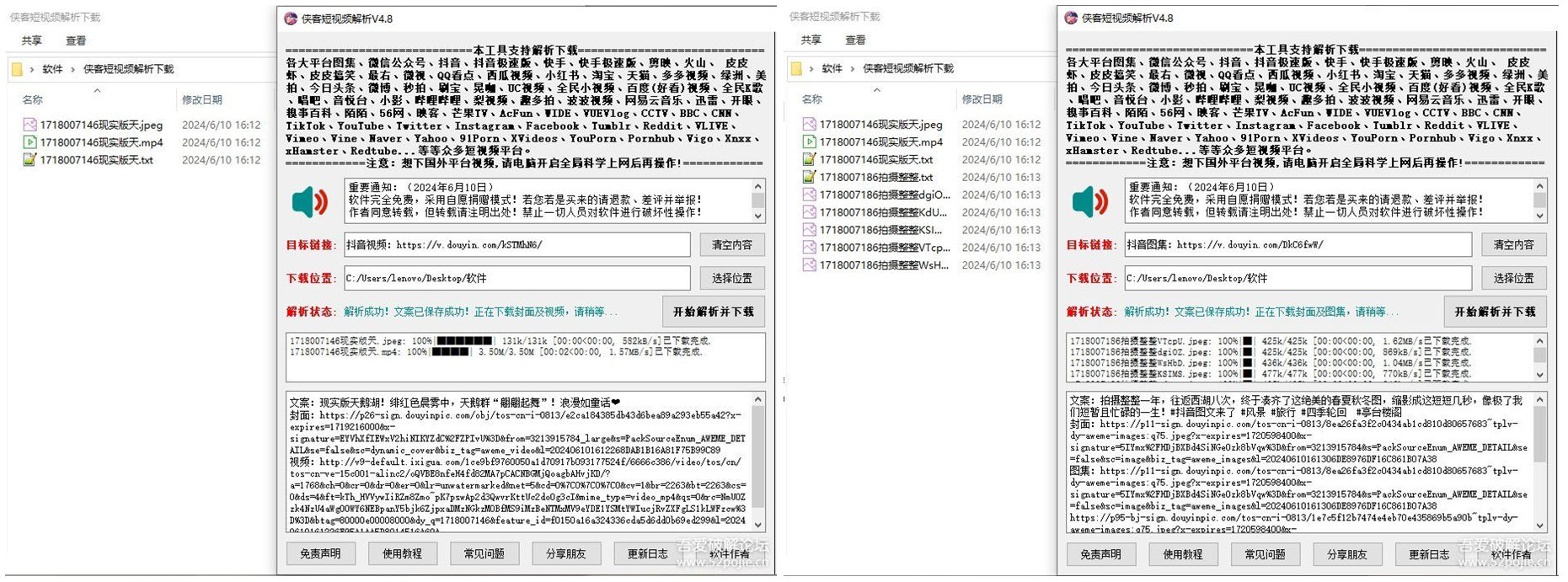Open 常见问题 in the 抖音视频 parser window
Image resolution: width=1568 pixels, height=582 pixels.
point(484,553)
